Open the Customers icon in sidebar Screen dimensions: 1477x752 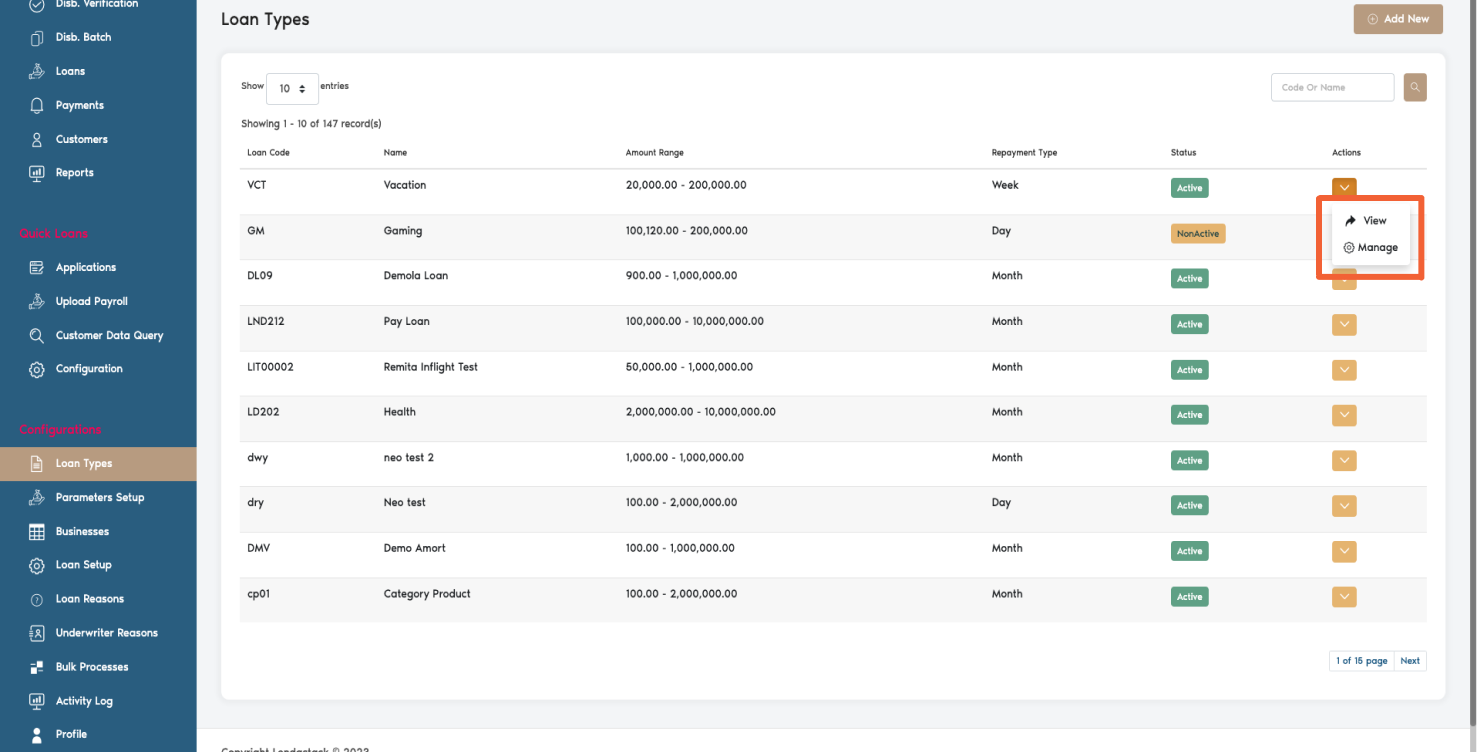[36, 138]
